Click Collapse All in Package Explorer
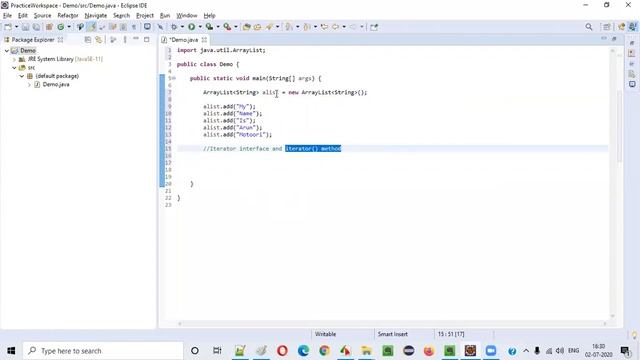This screenshot has width=640, height=360. click(88, 40)
